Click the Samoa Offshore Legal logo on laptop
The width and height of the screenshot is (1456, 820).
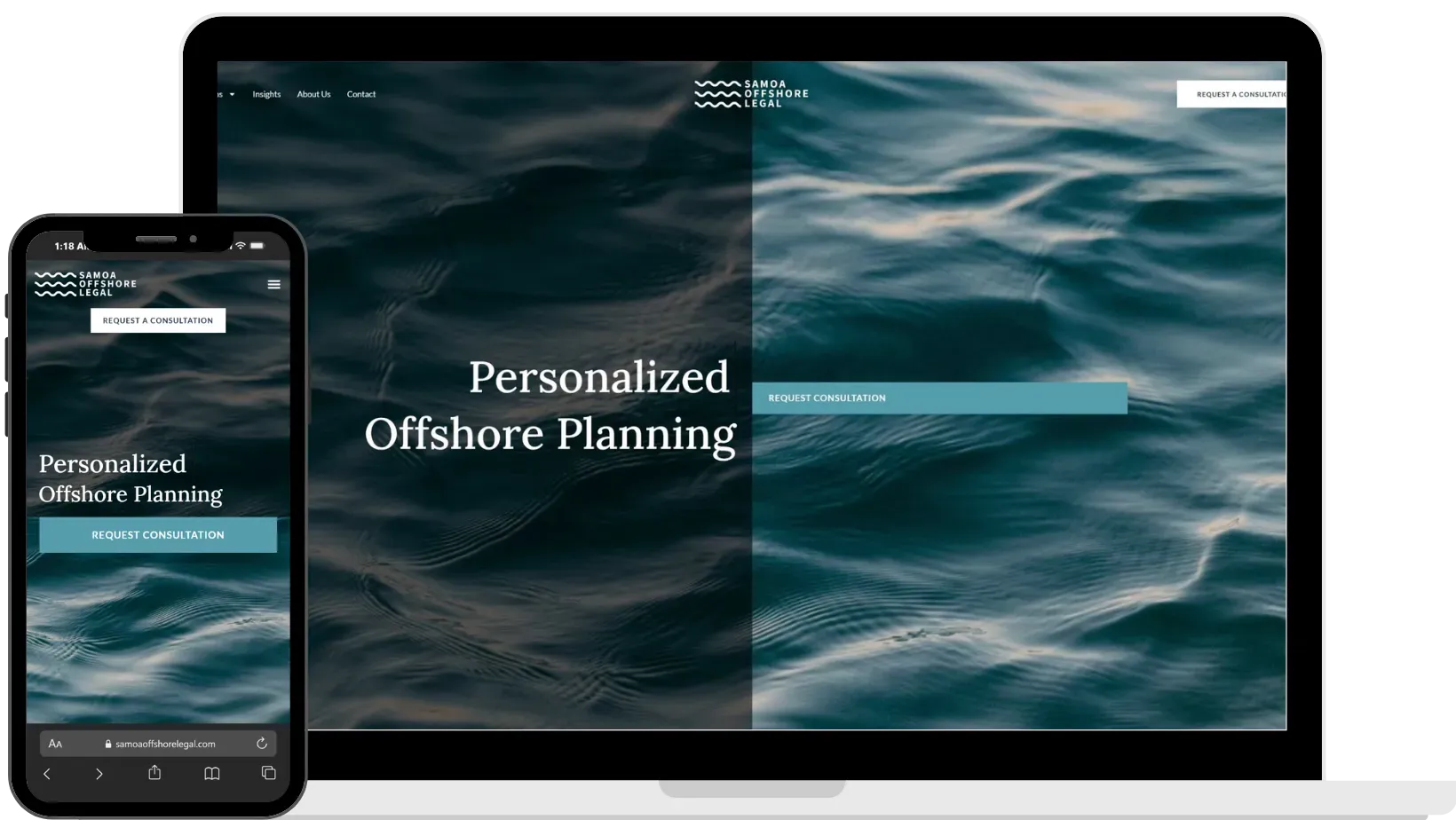pyautogui.click(x=751, y=94)
